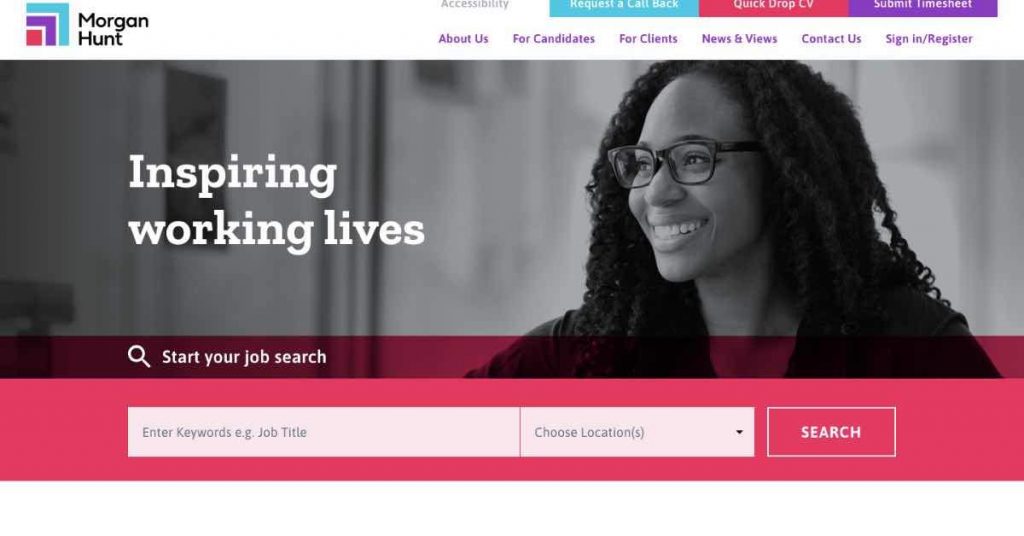Click the magnifying glass search icon
This screenshot has height=536, width=1024.
[138, 356]
